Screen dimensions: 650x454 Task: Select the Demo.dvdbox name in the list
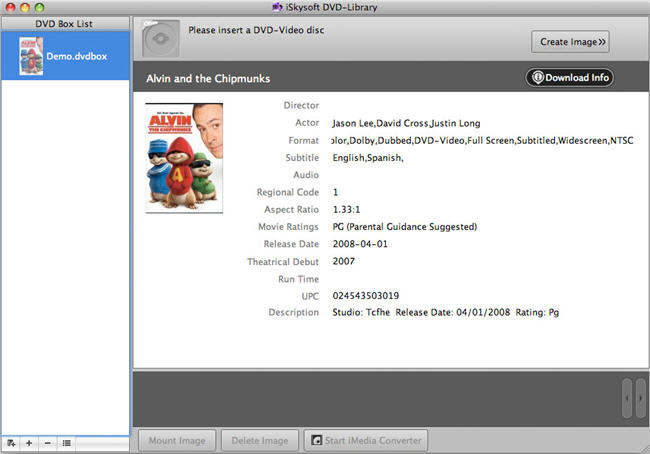coord(77,56)
